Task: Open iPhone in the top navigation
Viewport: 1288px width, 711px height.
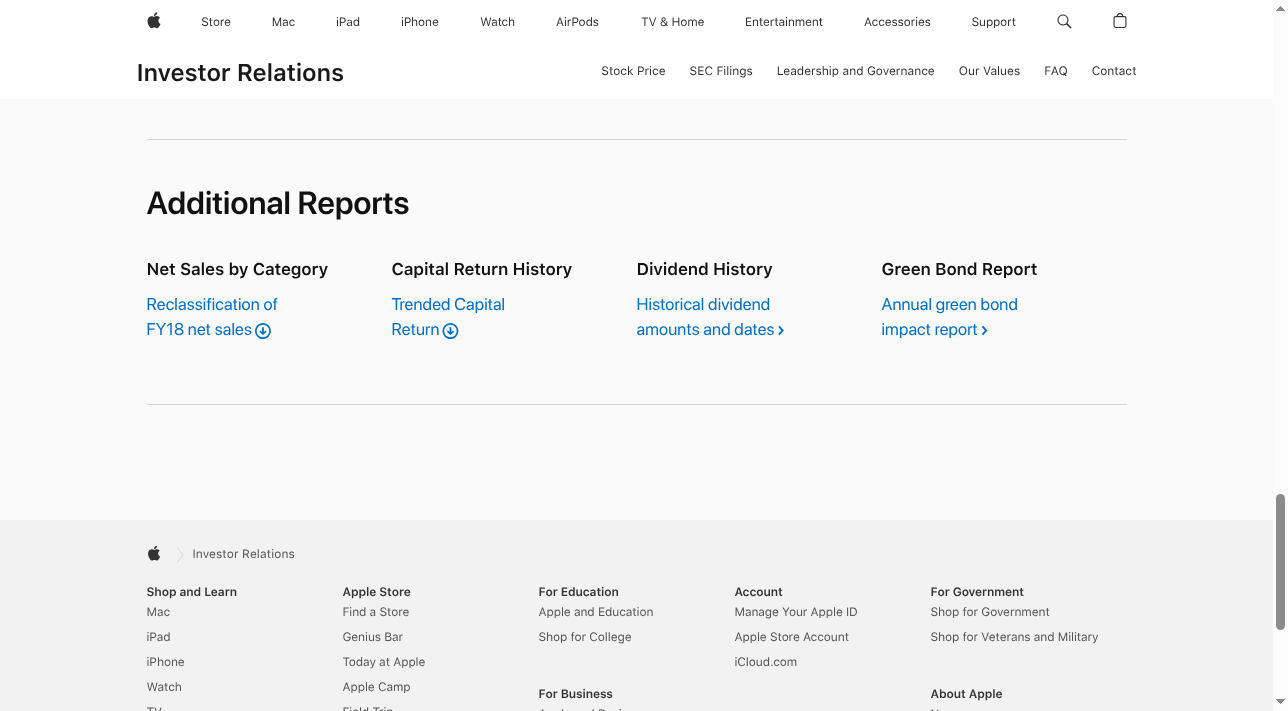Action: 420,22
